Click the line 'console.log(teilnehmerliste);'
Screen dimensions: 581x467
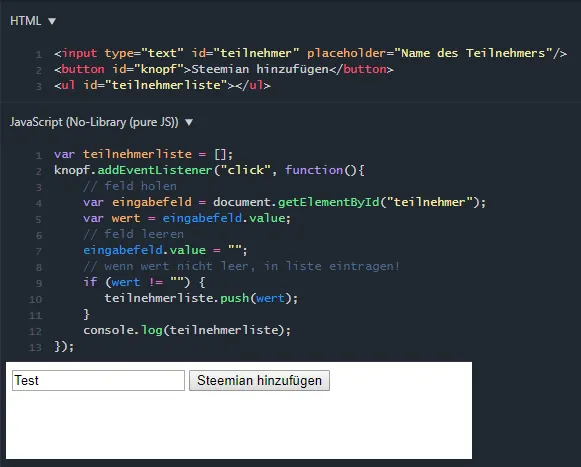pyautogui.click(x=187, y=330)
